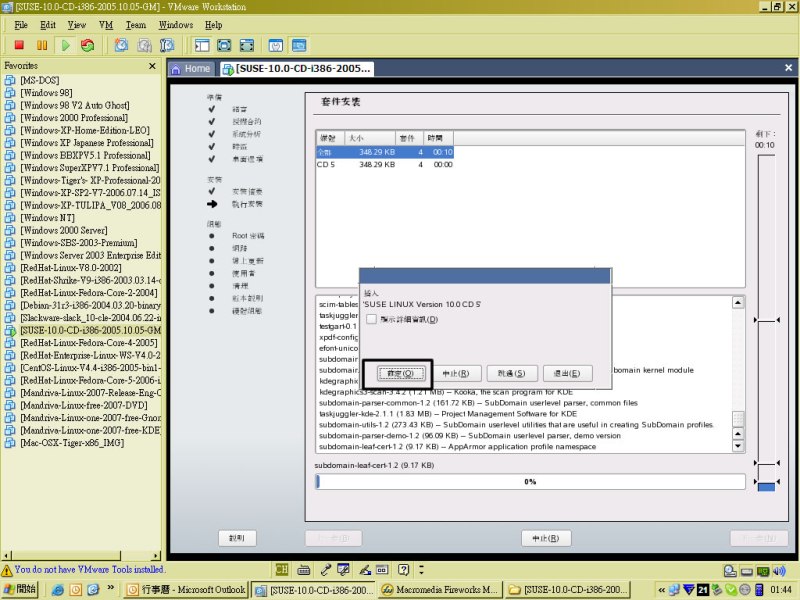Switch to the Home tab

pos(190,69)
